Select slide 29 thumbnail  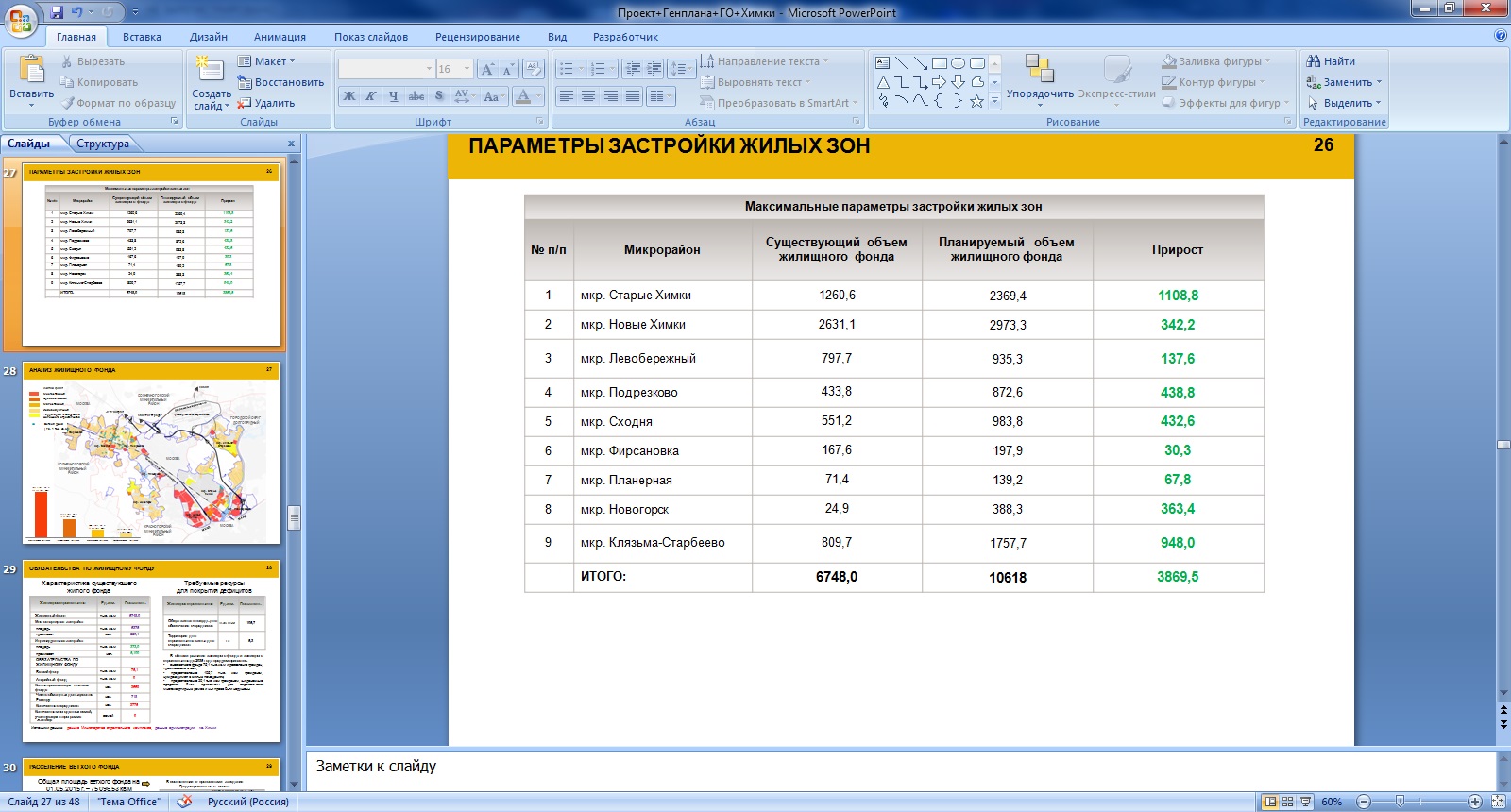tap(151, 651)
